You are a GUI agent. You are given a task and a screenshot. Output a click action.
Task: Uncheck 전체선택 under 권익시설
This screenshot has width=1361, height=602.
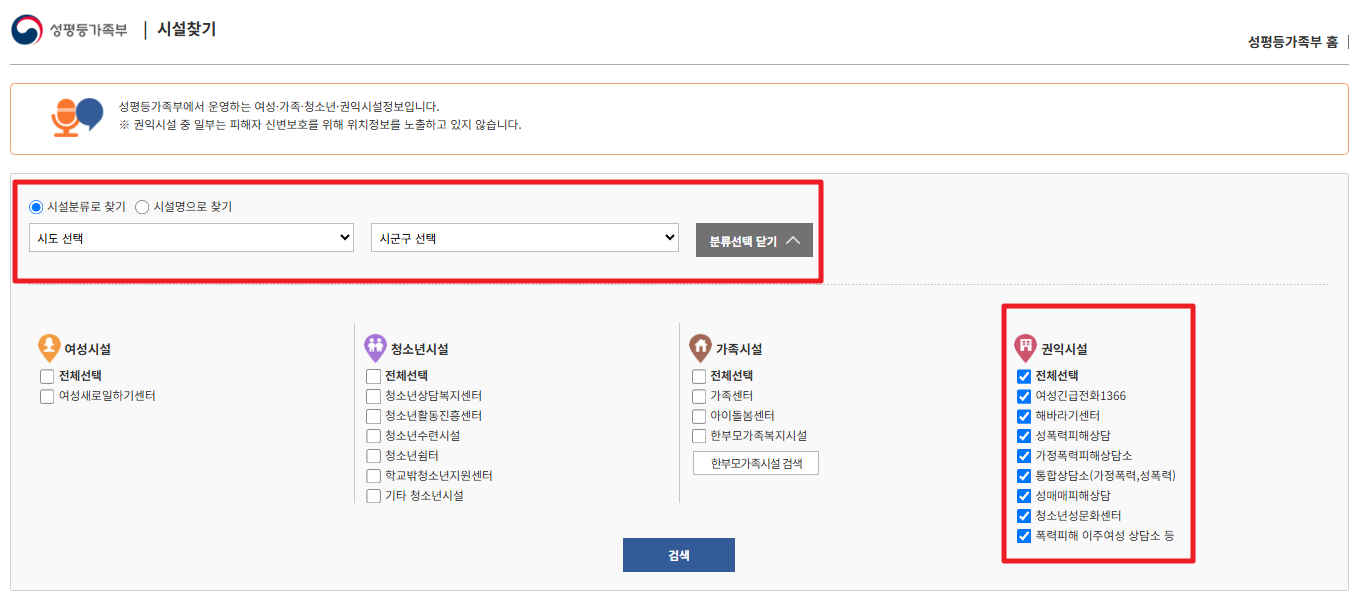click(x=1022, y=376)
